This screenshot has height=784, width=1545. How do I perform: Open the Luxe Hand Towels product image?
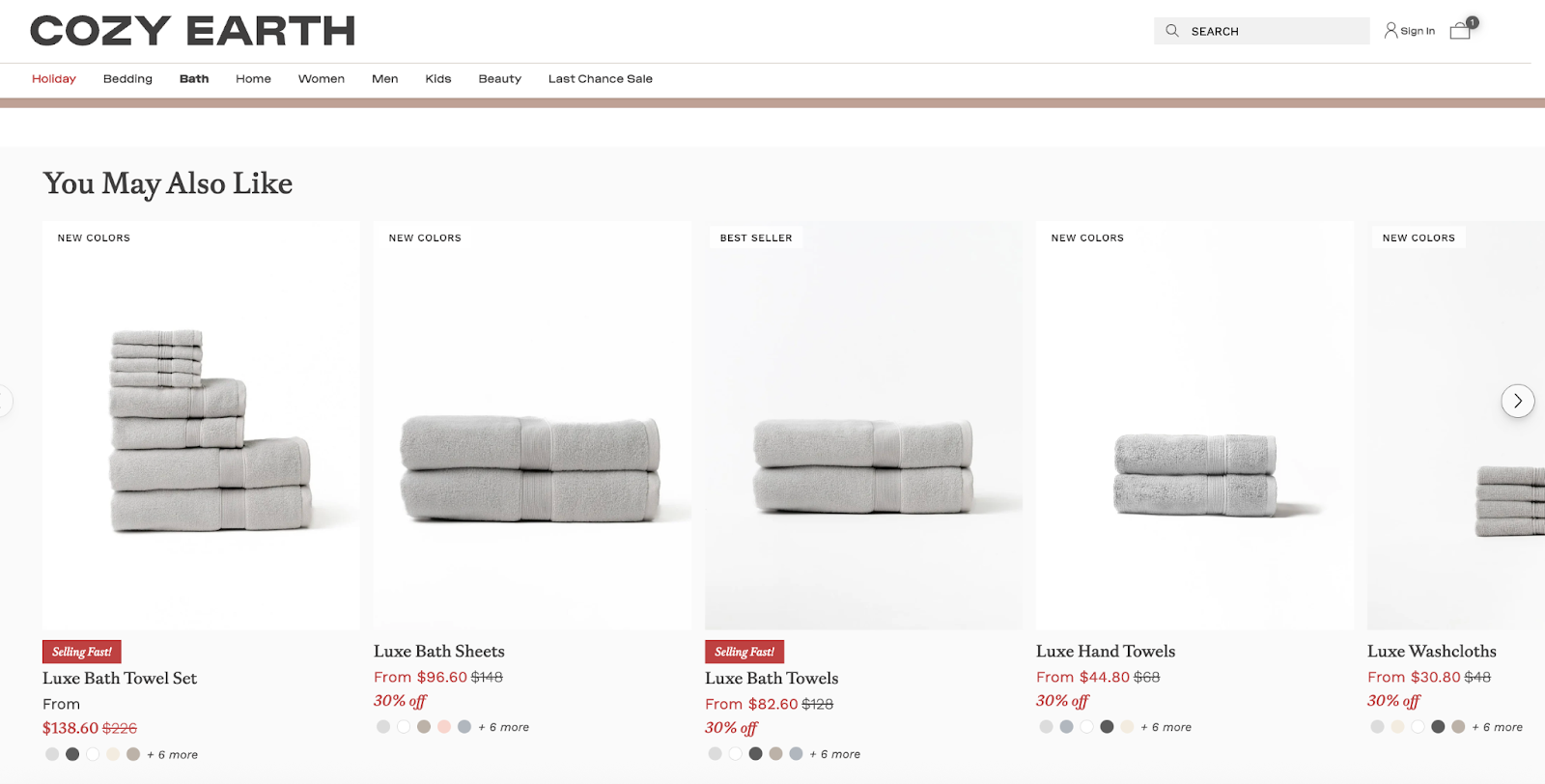click(1194, 426)
